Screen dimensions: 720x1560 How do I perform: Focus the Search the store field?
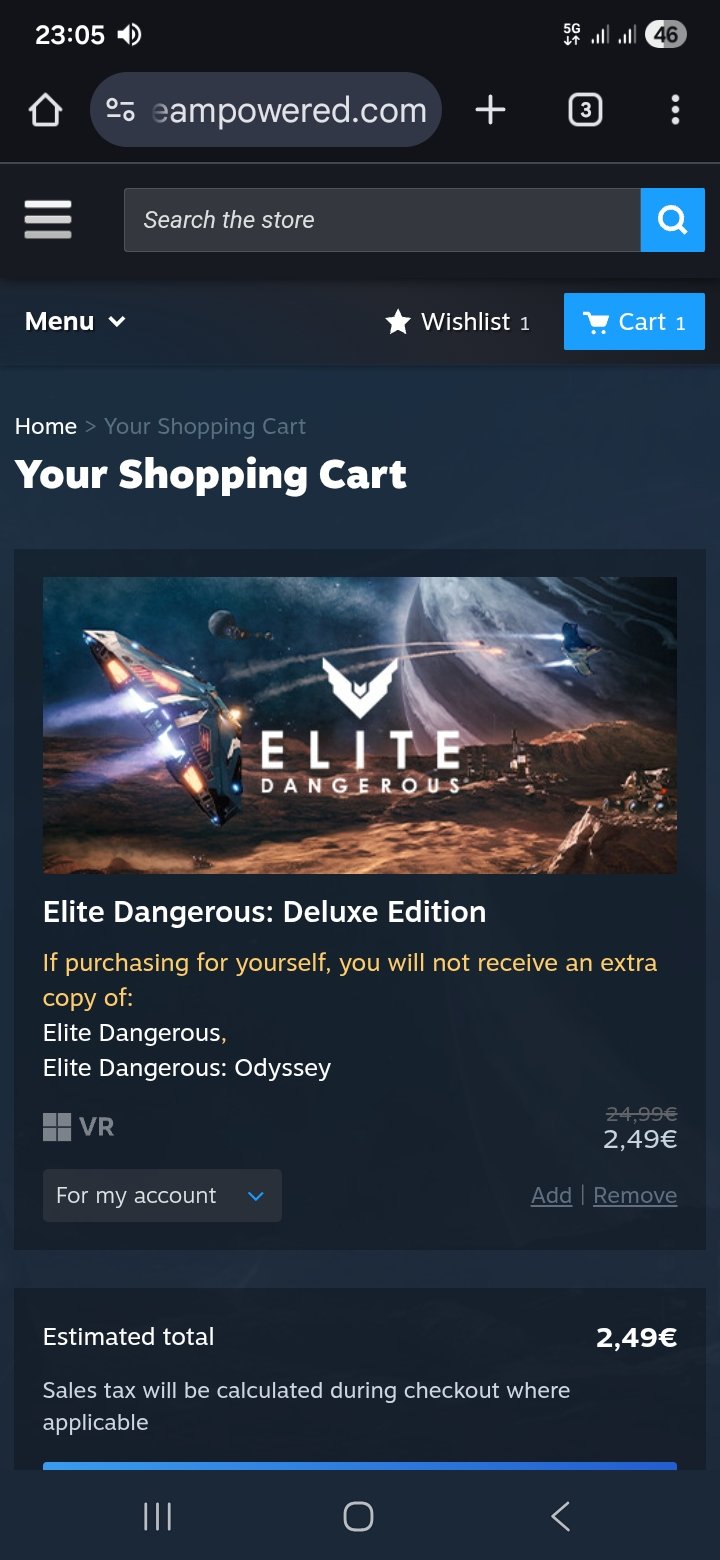tap(382, 220)
